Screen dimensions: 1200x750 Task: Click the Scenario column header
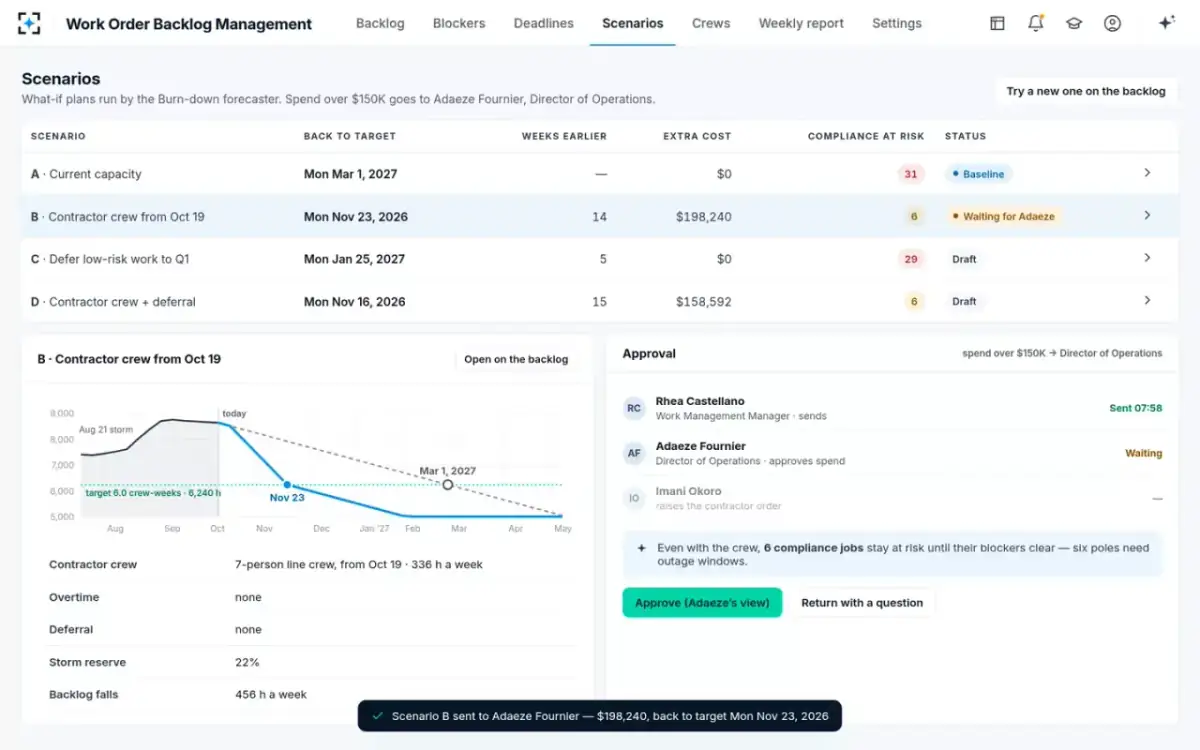[58, 136]
